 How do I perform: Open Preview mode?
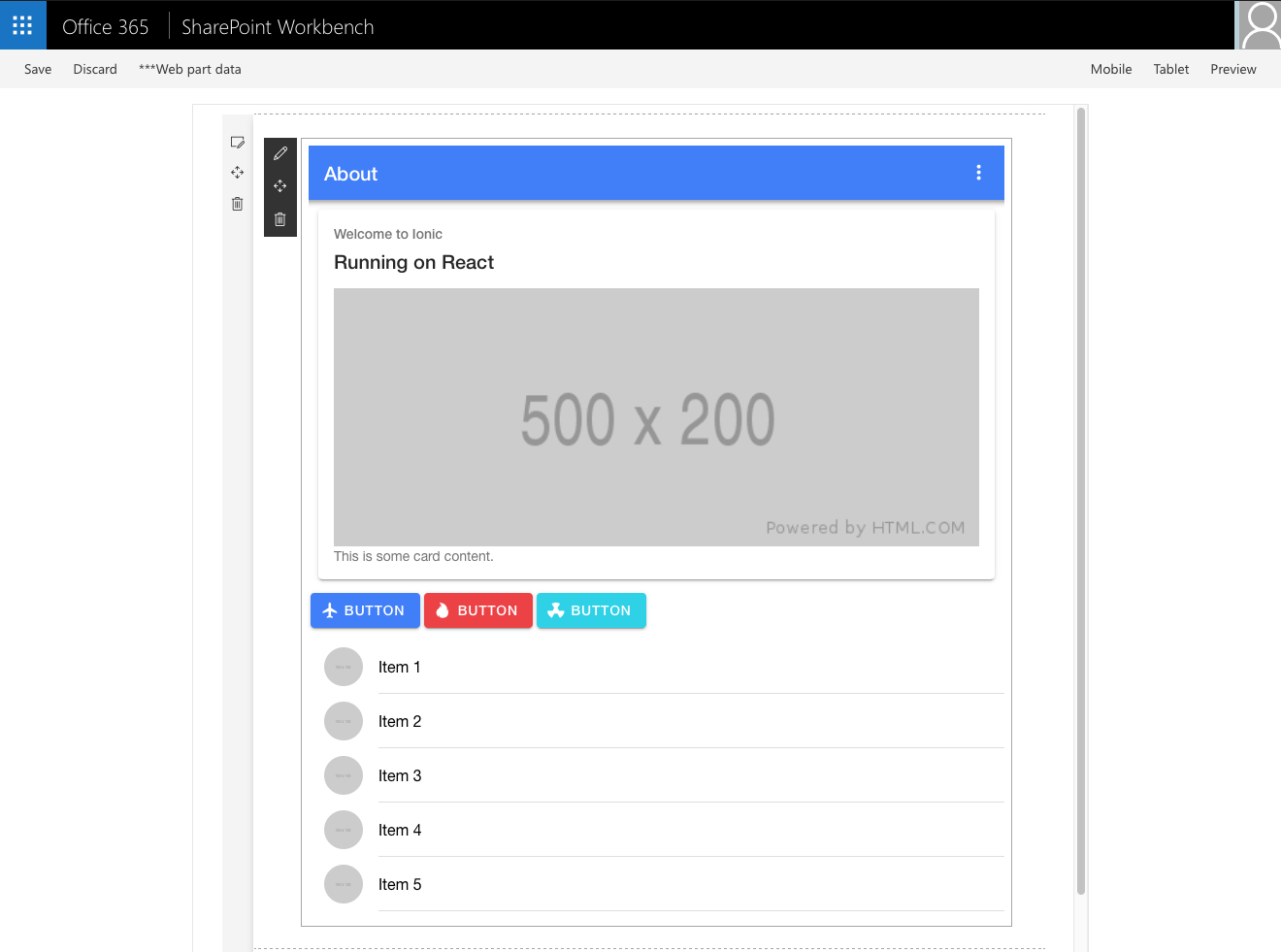1233,69
